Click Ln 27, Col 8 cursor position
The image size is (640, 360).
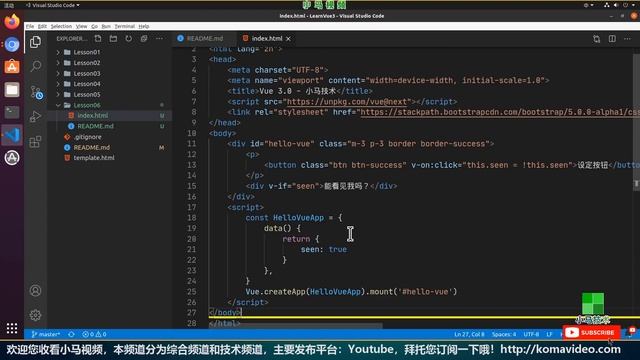pyautogui.click(x=469, y=334)
